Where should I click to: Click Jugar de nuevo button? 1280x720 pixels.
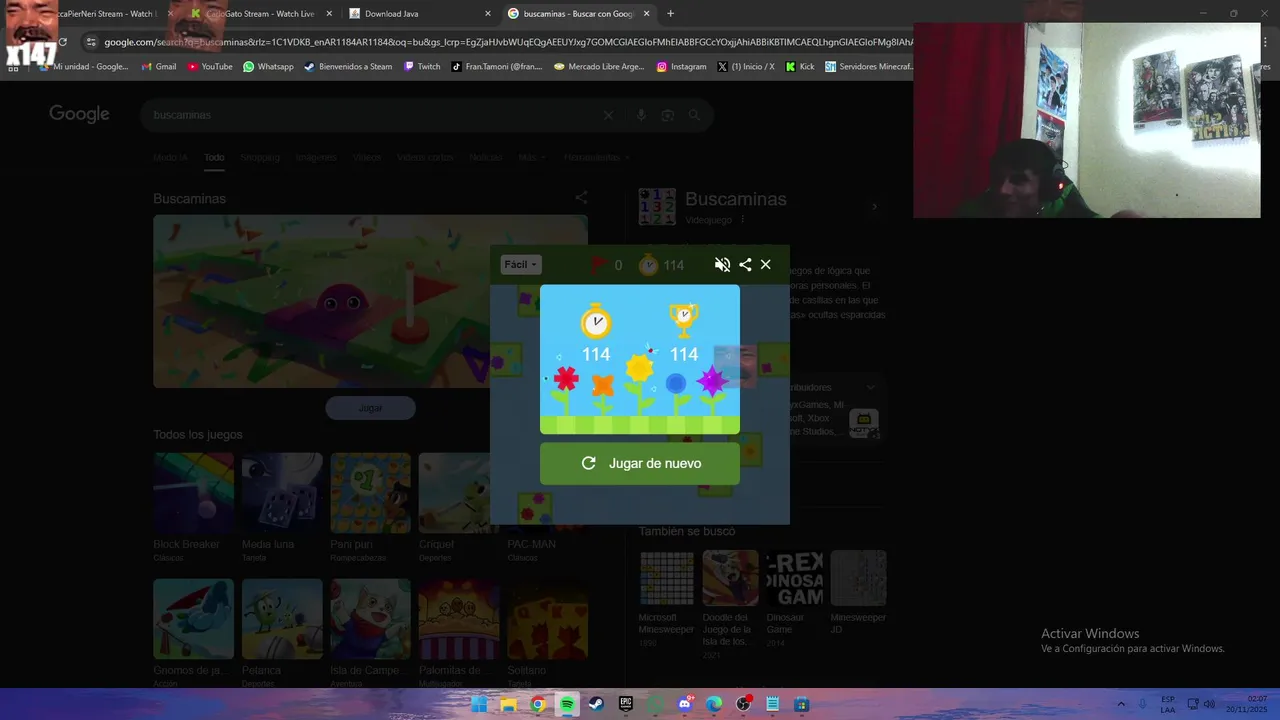coord(640,463)
